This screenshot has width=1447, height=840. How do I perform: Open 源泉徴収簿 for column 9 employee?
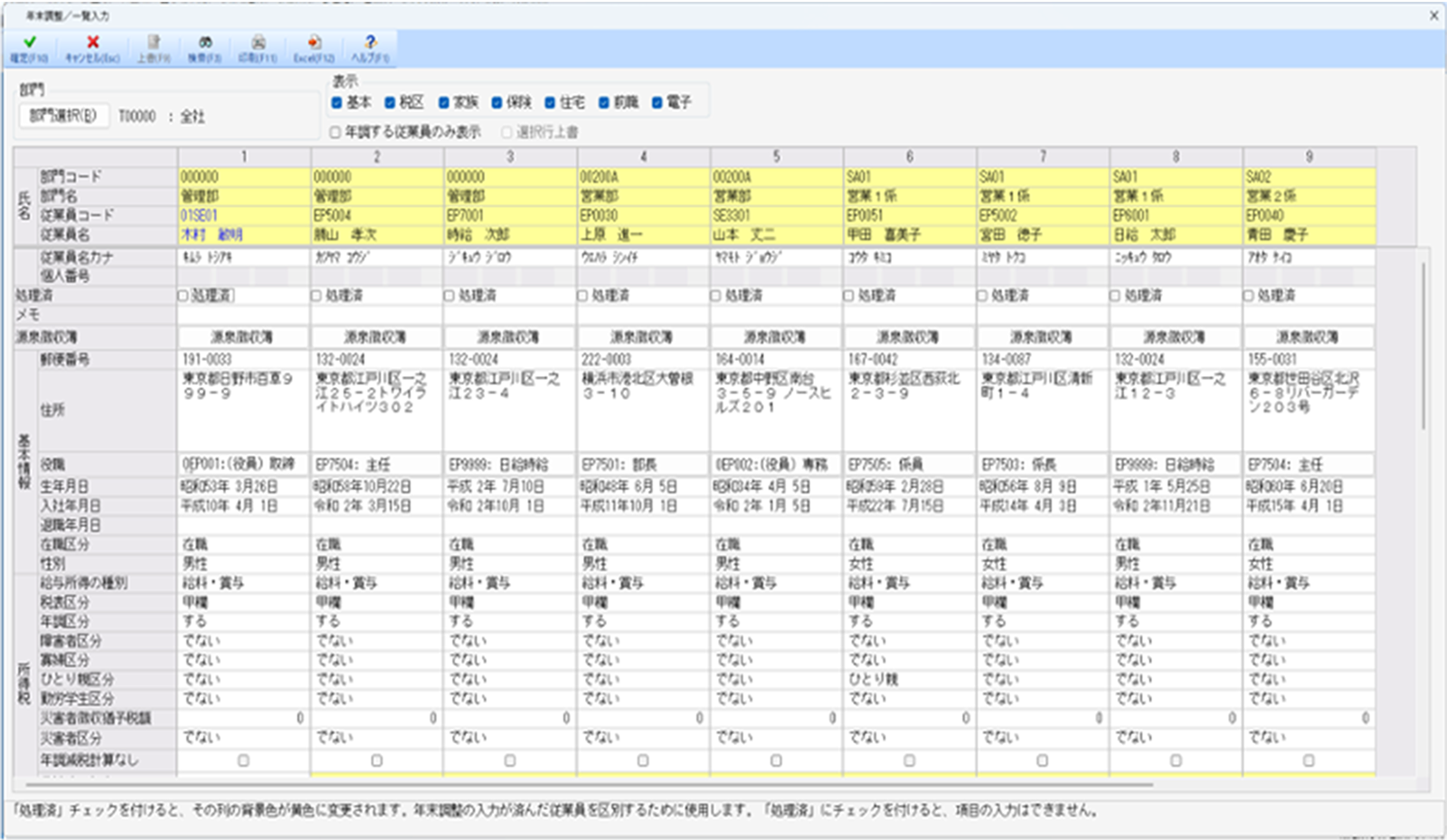1308,337
